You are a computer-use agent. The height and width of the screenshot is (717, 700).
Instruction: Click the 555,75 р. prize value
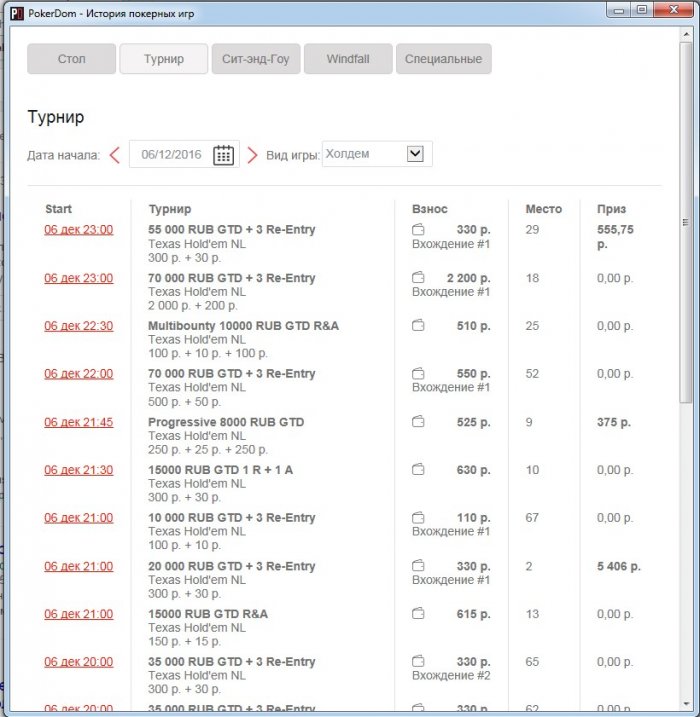615,236
